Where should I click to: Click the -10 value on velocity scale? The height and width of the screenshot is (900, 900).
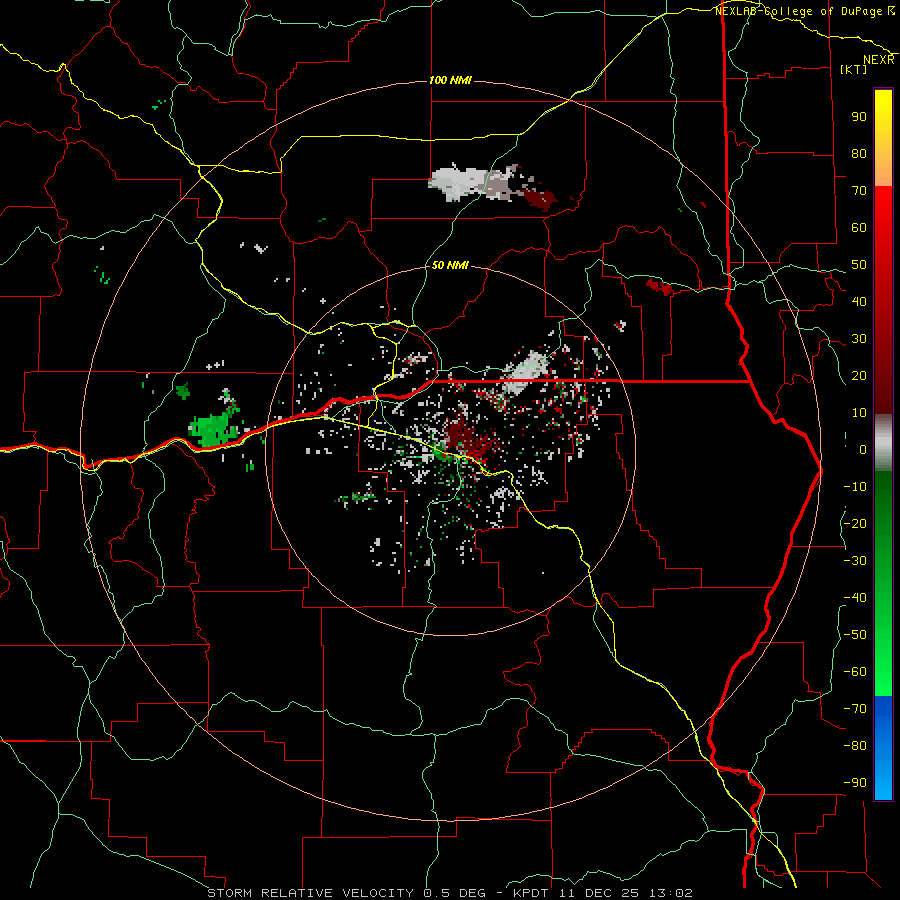point(855,487)
